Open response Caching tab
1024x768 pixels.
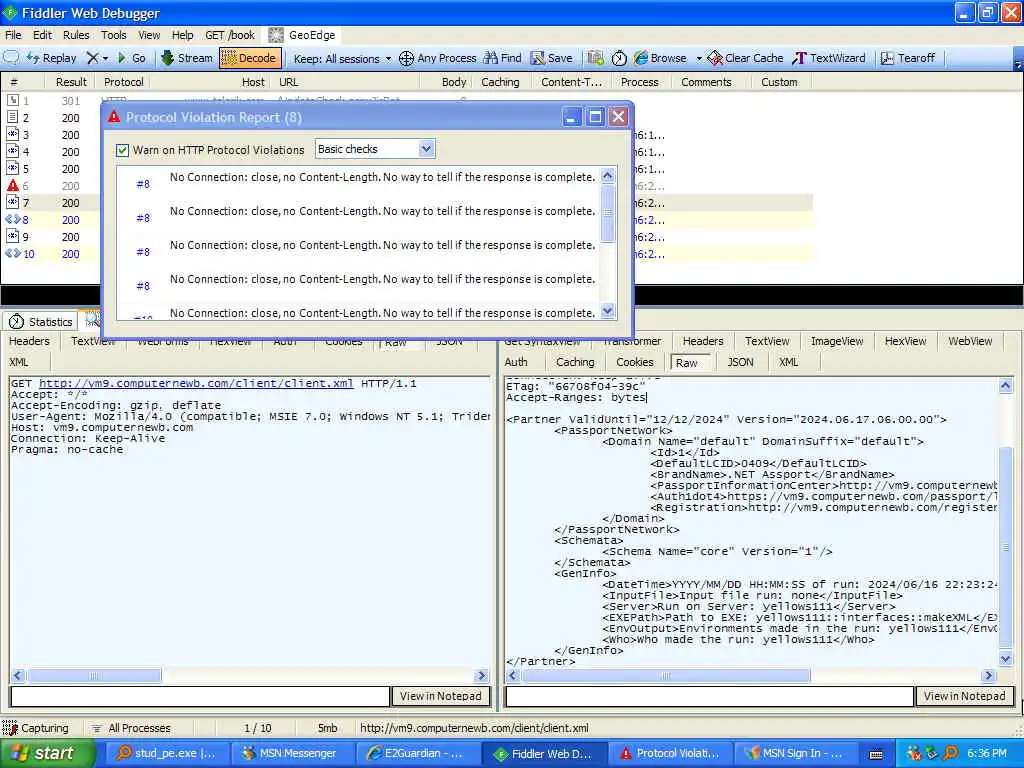tap(575, 362)
